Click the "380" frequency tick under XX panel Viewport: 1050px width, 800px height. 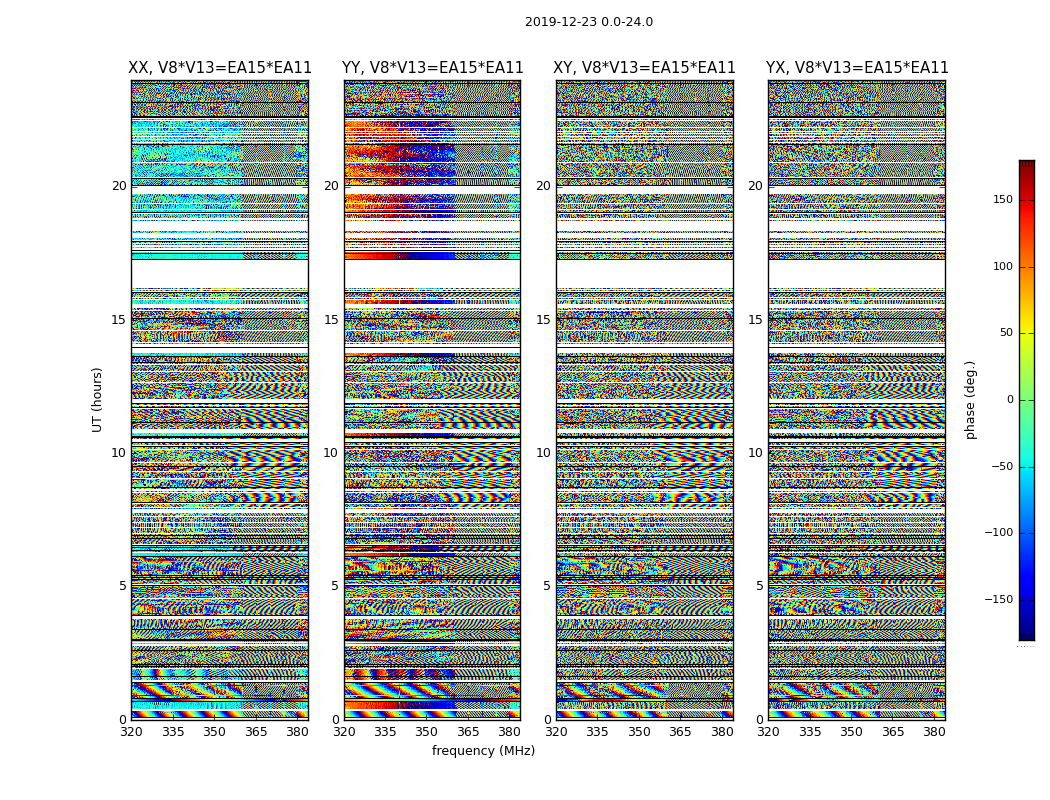pyautogui.click(x=297, y=732)
